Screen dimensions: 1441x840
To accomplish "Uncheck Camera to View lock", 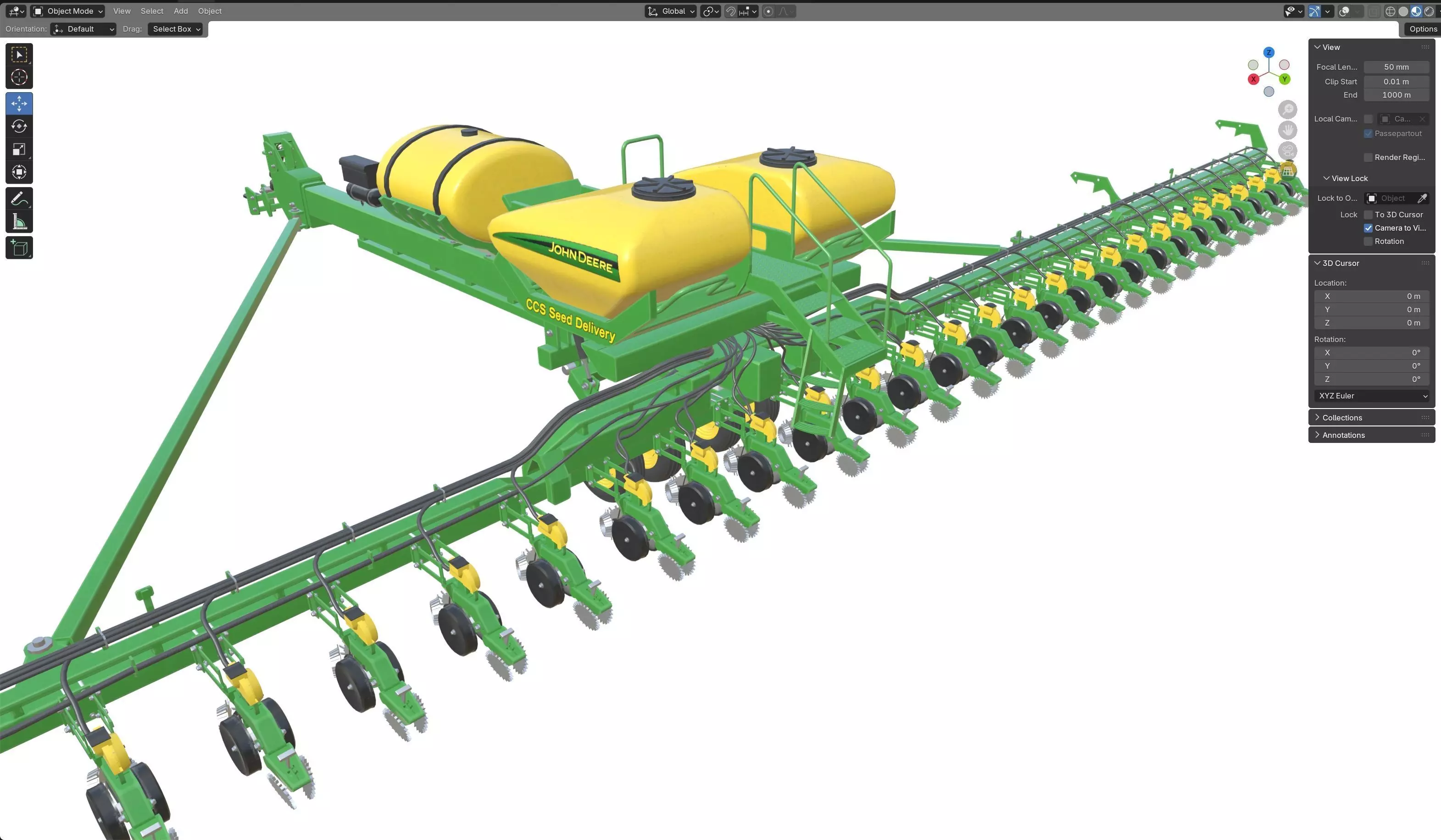I will [1369, 228].
